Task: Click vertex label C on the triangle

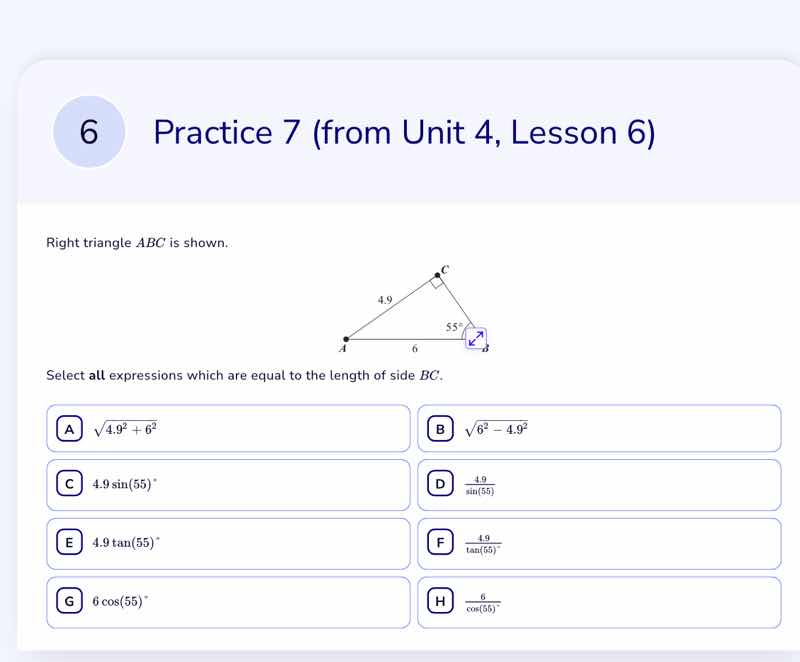Action: pyautogui.click(x=444, y=268)
